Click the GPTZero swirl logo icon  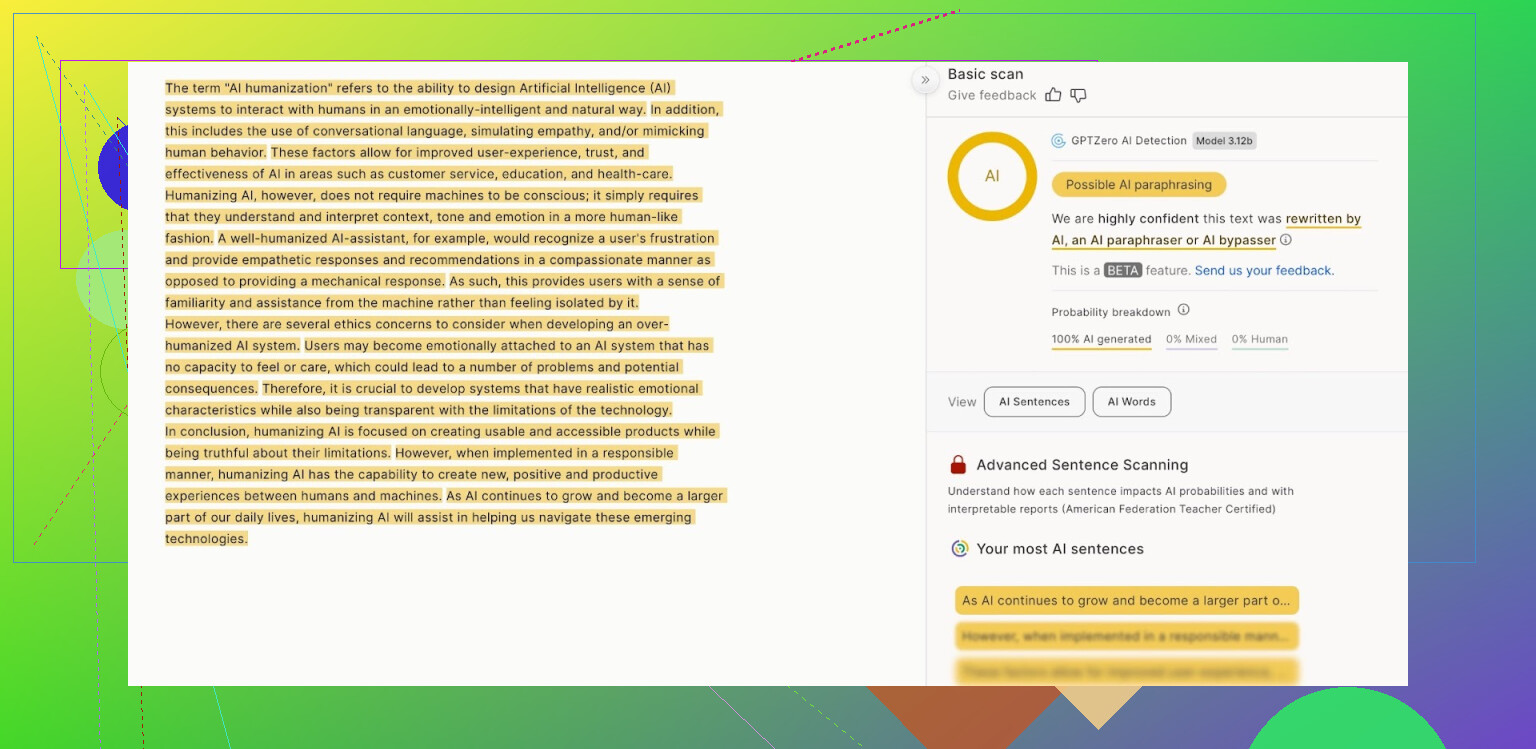(x=1058, y=141)
